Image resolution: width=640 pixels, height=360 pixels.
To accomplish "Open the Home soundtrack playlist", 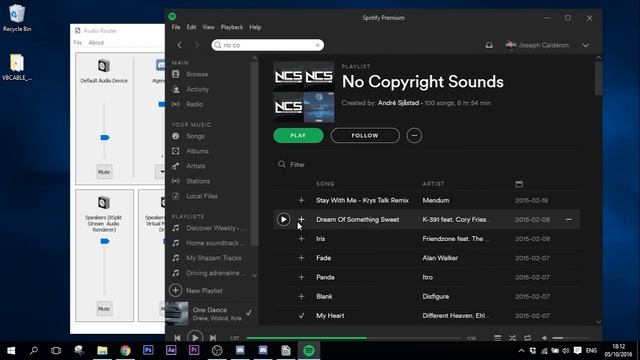I will tap(215, 243).
